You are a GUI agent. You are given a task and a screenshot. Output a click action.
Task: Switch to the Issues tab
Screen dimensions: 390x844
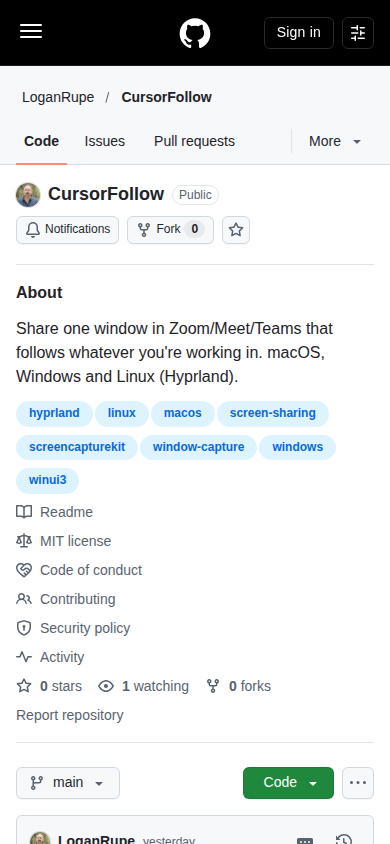[104, 142]
